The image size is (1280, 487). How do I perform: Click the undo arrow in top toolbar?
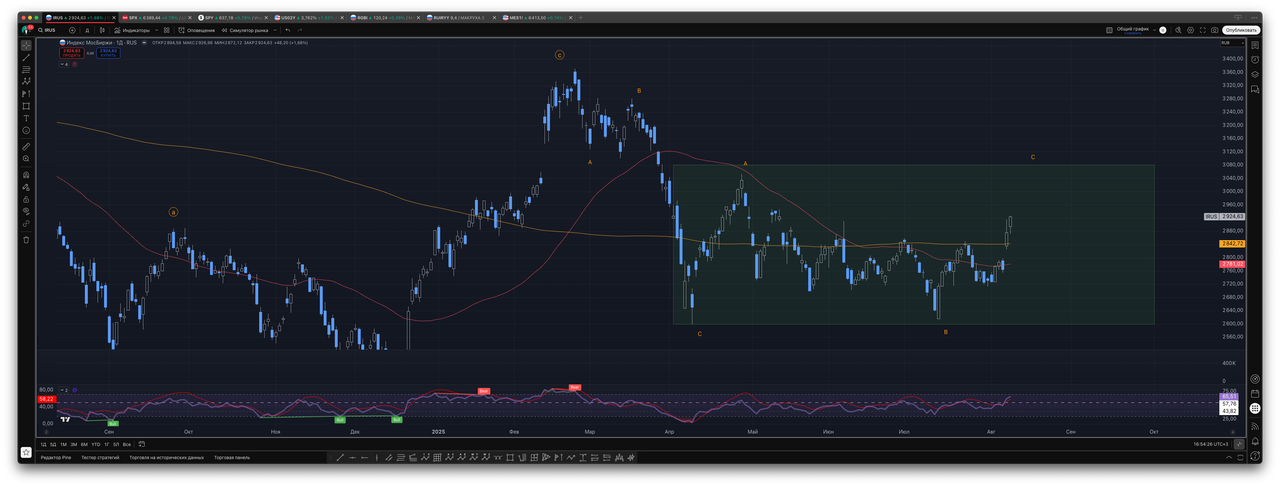coord(288,30)
